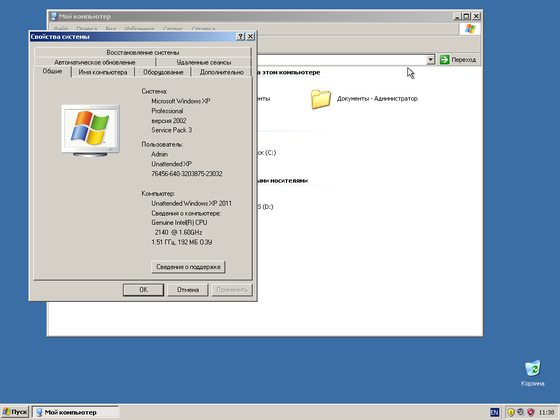Cancel with the Отмена button

point(188,290)
